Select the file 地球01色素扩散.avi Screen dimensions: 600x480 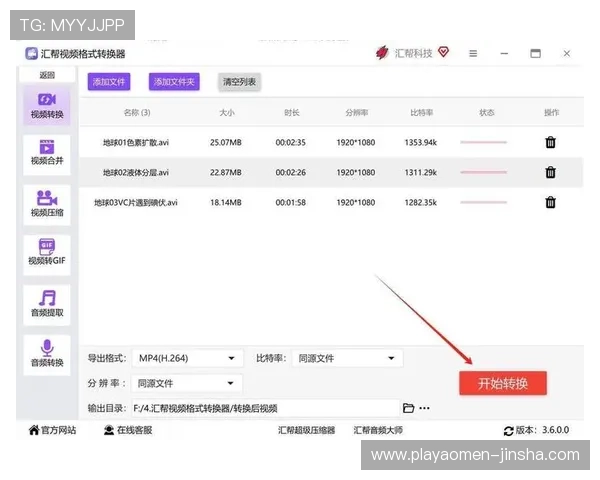135,142
